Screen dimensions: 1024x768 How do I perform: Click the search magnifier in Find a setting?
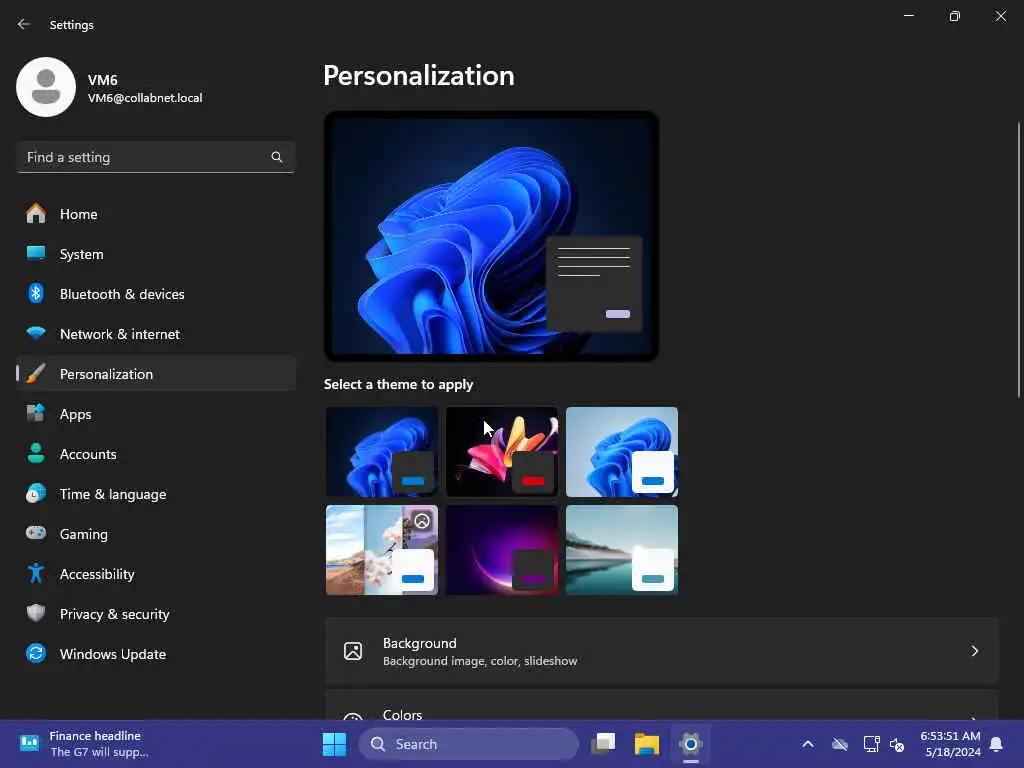(x=277, y=157)
